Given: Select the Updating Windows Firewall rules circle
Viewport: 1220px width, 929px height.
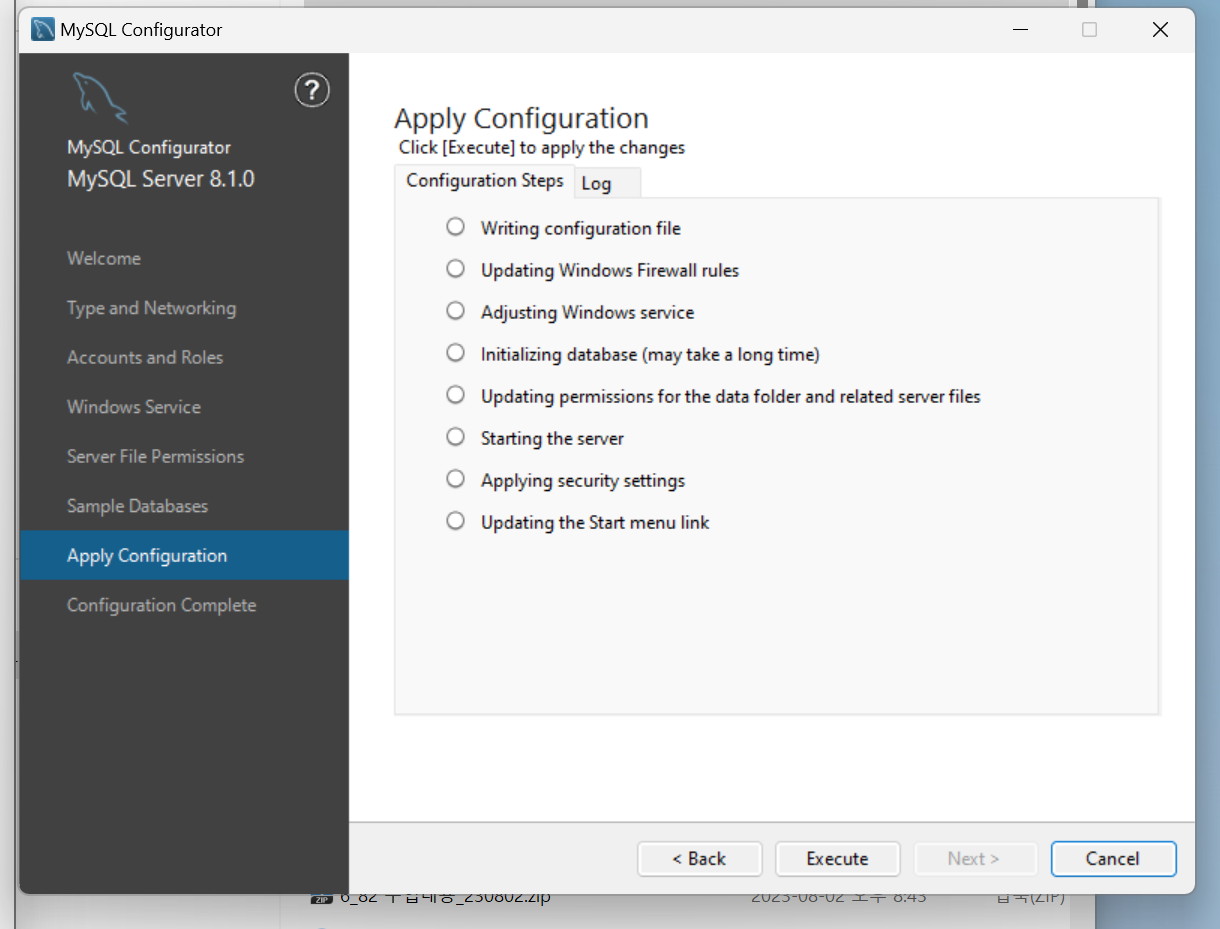Looking at the screenshot, I should (456, 269).
